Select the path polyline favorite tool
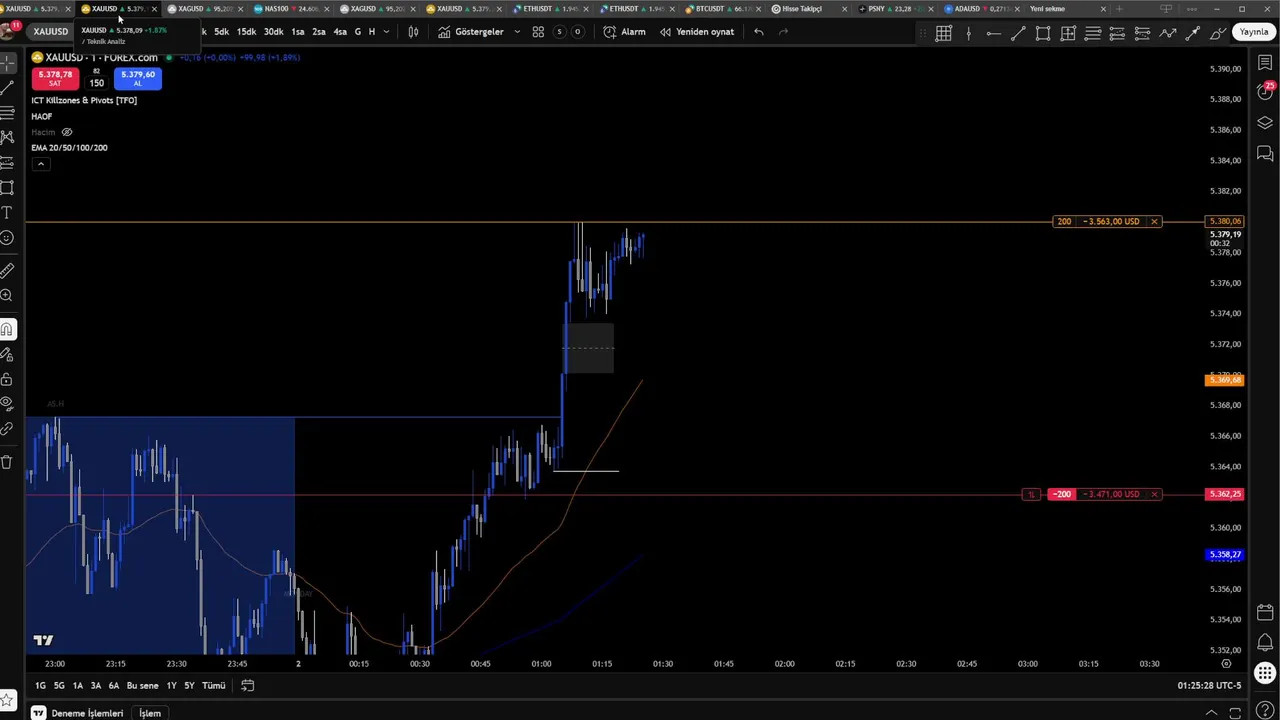 (1168, 33)
